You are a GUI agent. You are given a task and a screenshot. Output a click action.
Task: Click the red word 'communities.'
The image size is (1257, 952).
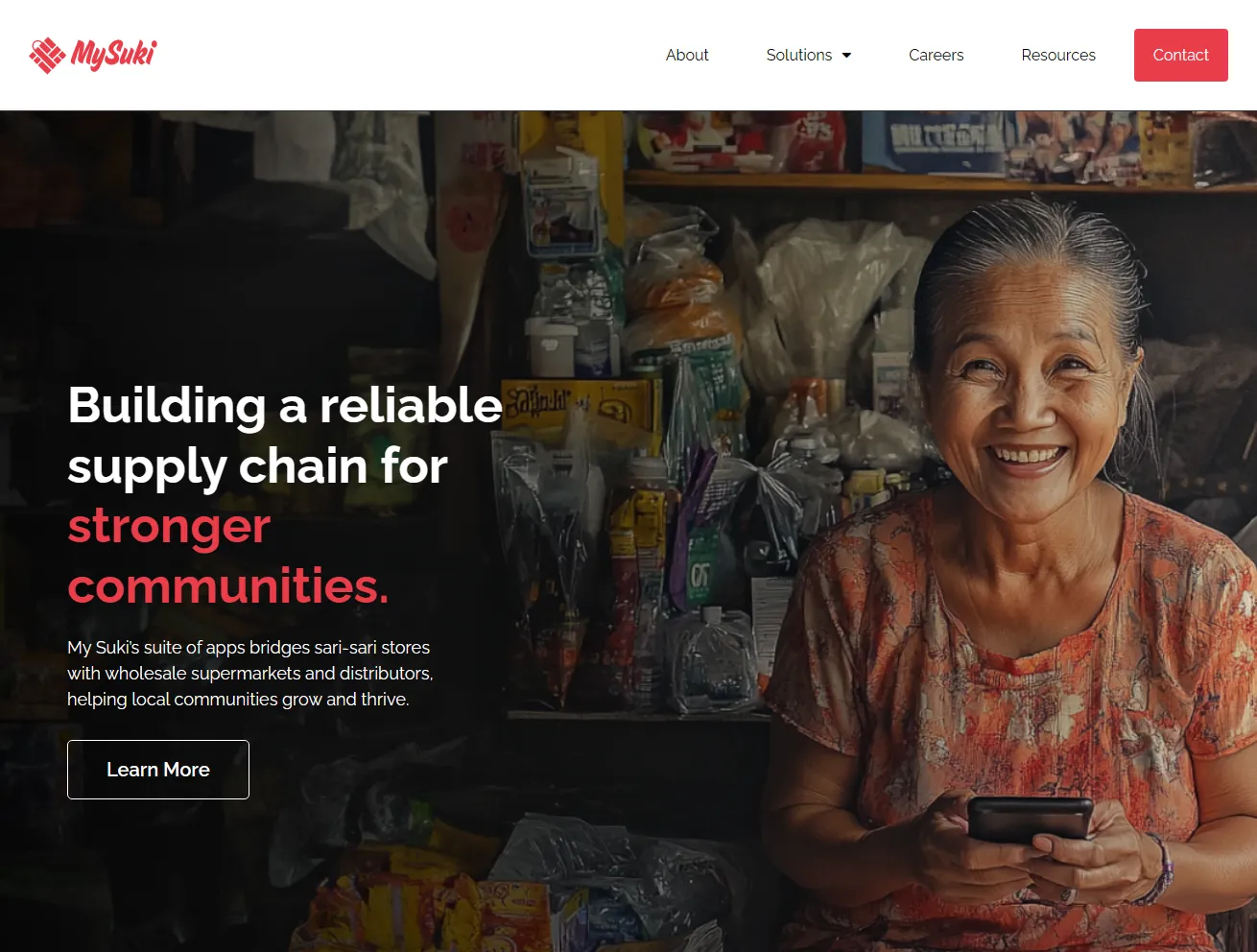[228, 586]
